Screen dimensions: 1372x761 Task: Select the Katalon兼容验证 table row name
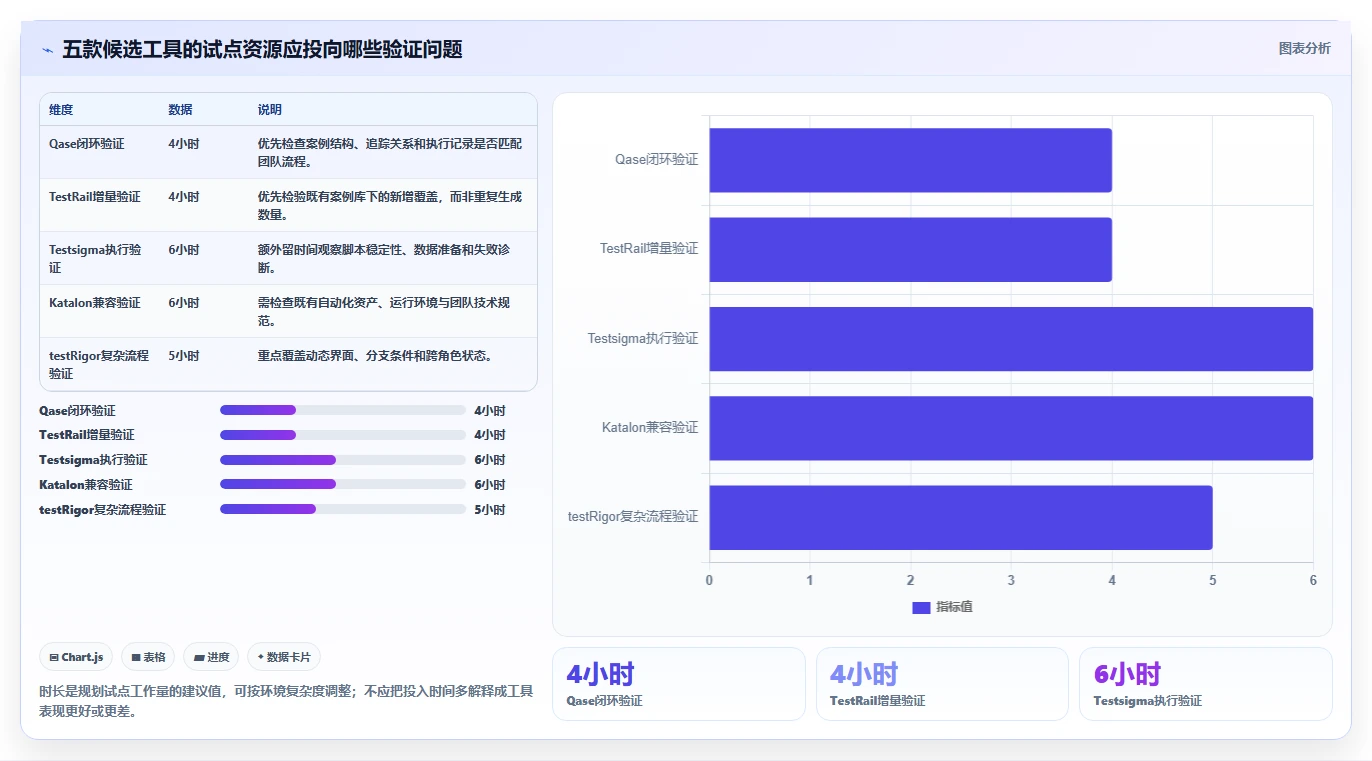click(x=95, y=303)
